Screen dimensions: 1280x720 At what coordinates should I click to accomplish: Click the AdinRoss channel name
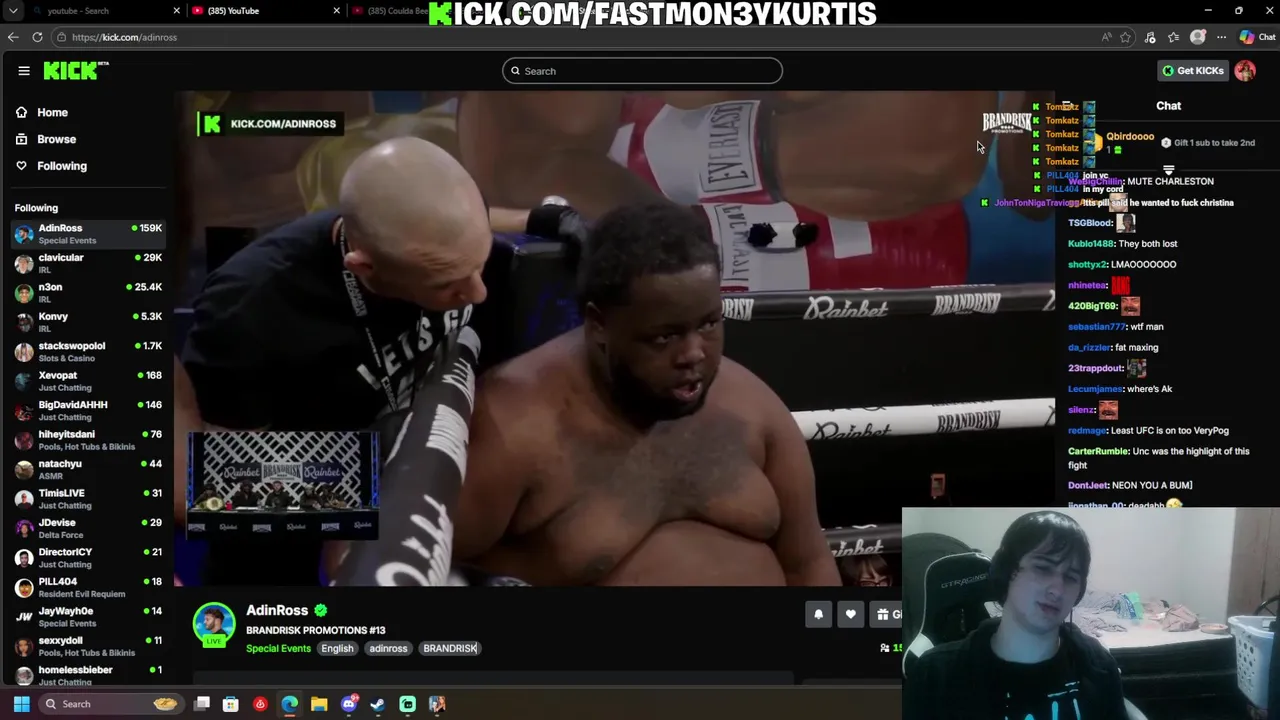pos(277,610)
